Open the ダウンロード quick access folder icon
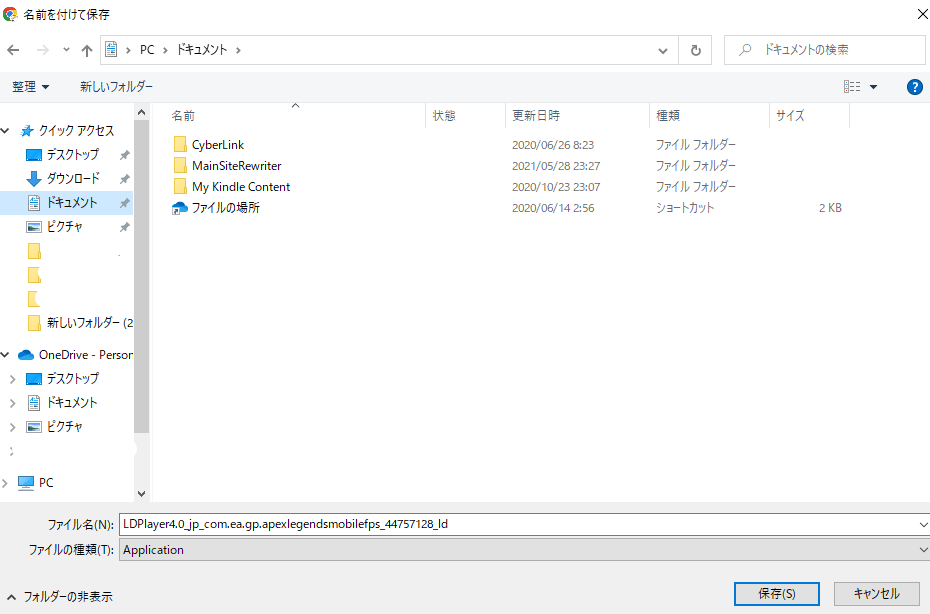The image size is (930, 614). click(x=32, y=177)
